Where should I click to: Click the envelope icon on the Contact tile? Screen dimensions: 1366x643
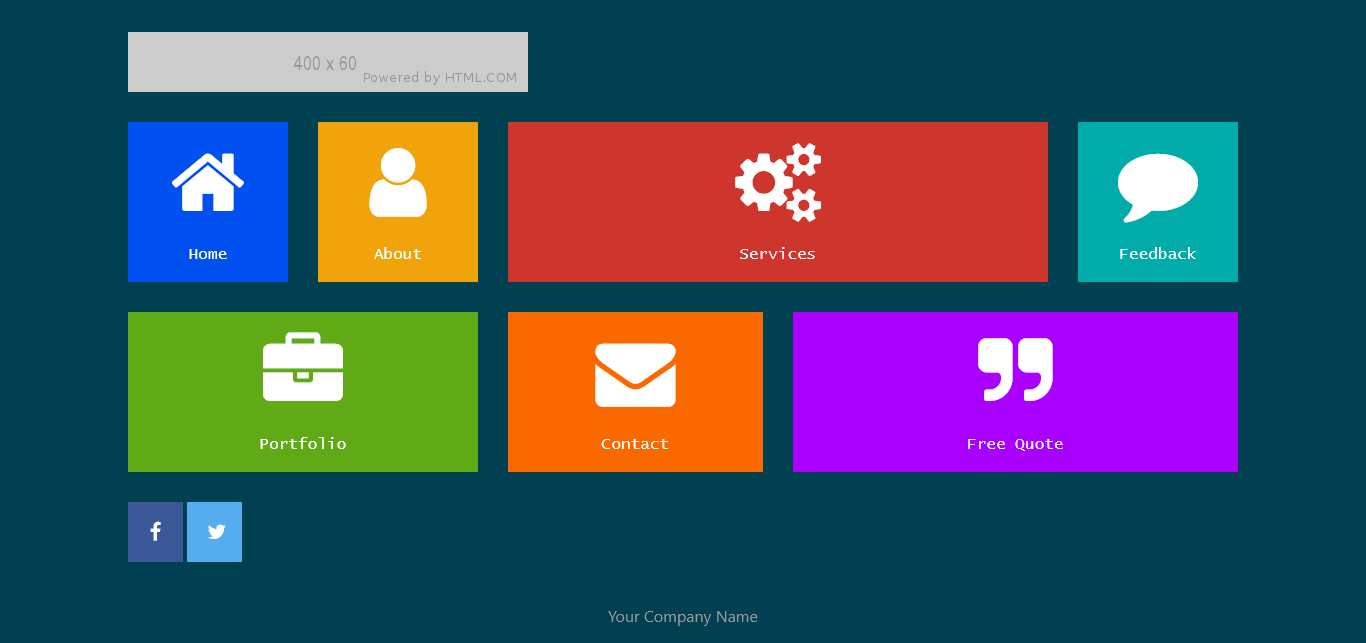click(635, 374)
